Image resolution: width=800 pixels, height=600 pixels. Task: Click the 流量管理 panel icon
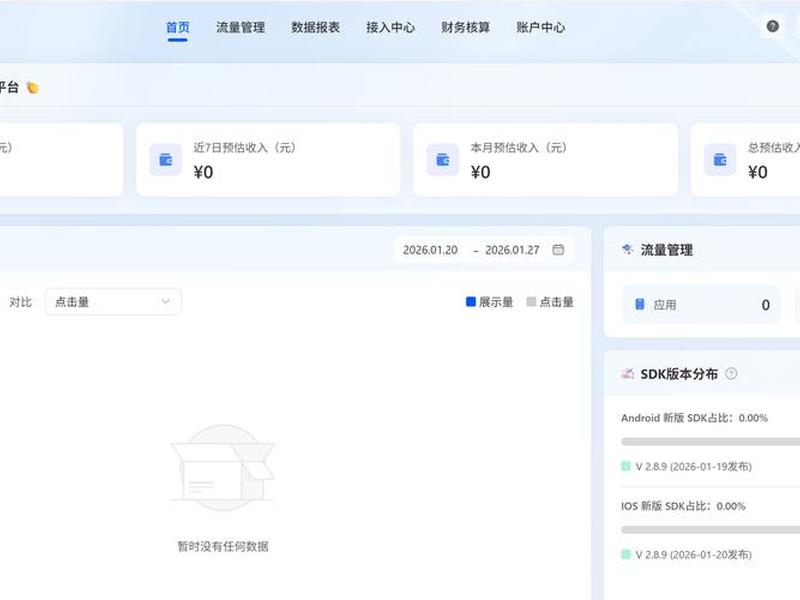coord(628,249)
